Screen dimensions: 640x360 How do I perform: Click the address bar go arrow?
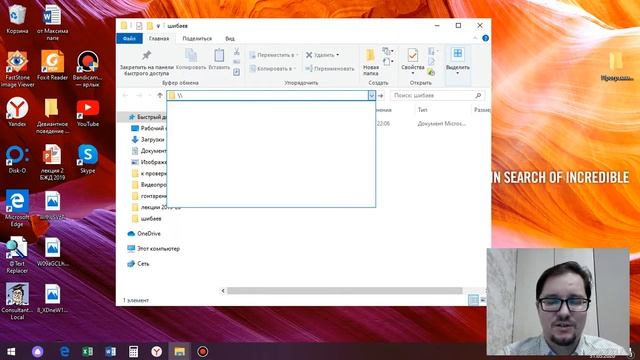pos(381,96)
